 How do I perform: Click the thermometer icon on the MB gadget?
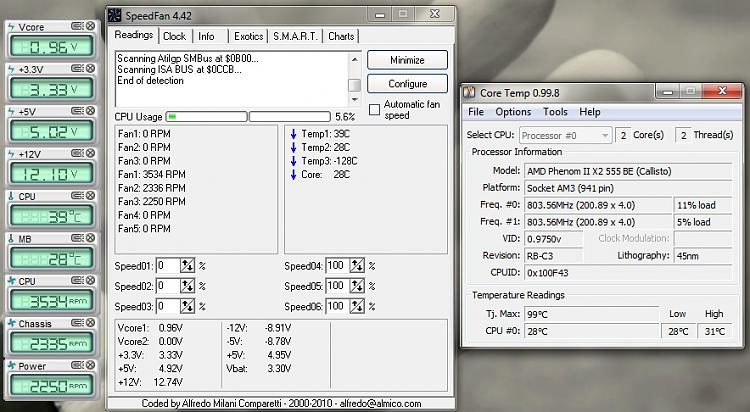11,238
